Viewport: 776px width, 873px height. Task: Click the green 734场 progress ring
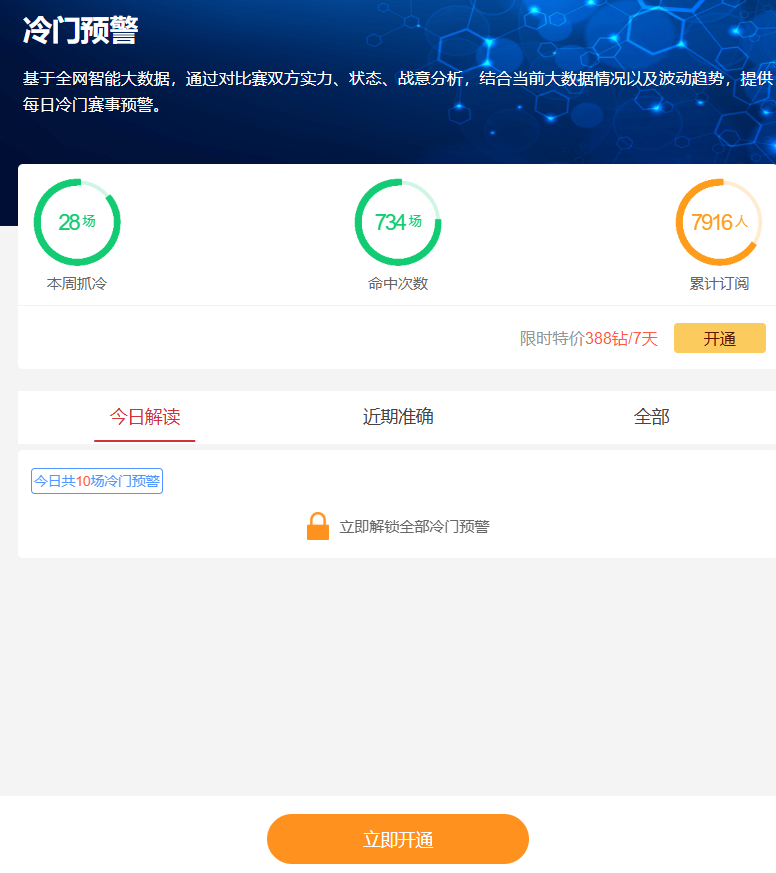coord(398,222)
